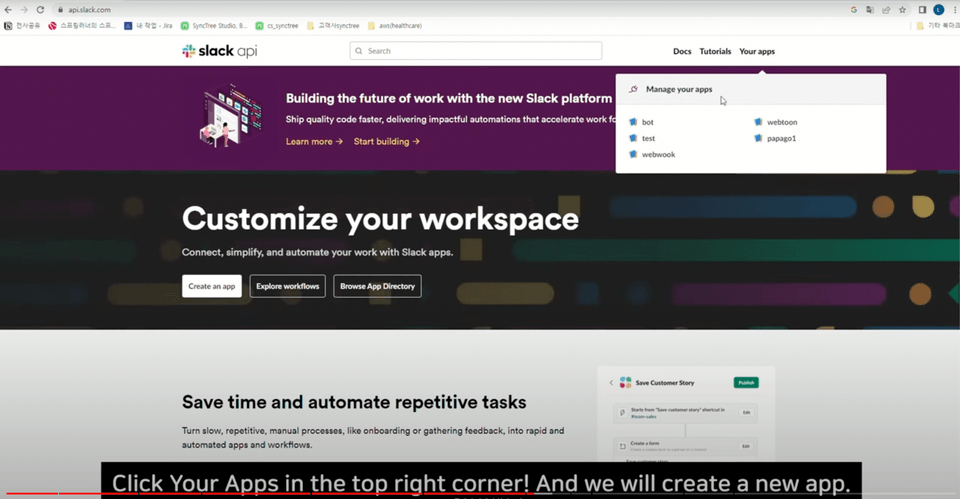Viewport: 960px width, 499px height.
Task: Click Explore workflows button
Action: 288,286
